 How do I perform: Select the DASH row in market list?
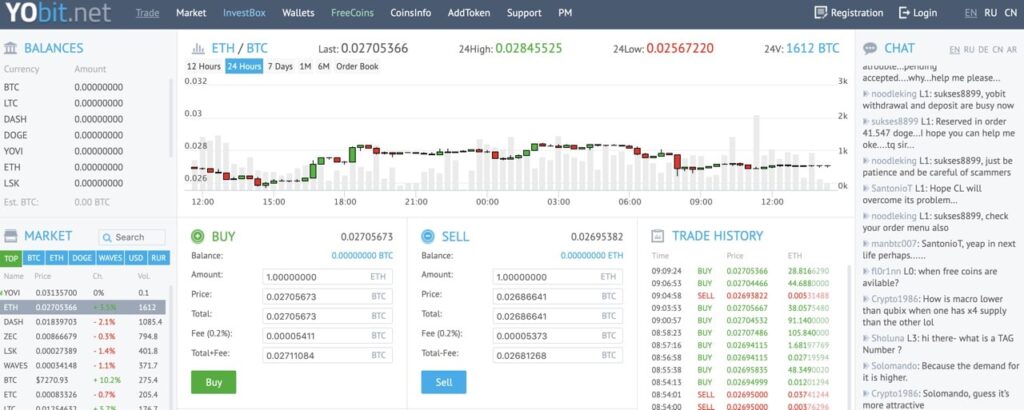click(84, 322)
